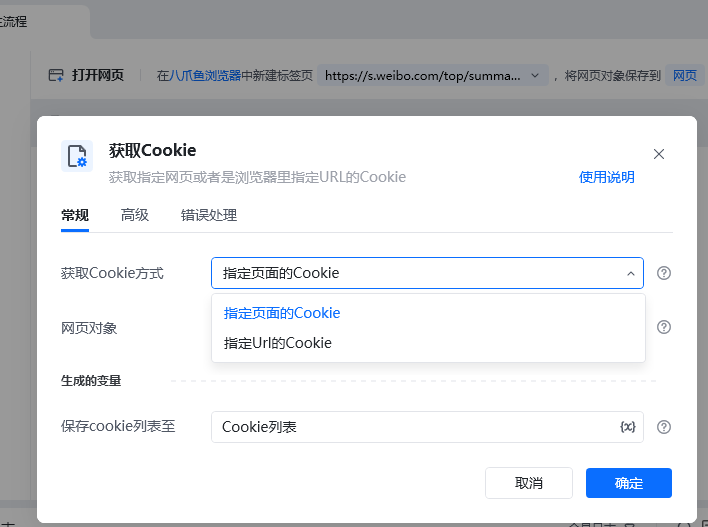Open the 错误处理 tab
Viewport: 708px width, 527px height.
(209, 215)
